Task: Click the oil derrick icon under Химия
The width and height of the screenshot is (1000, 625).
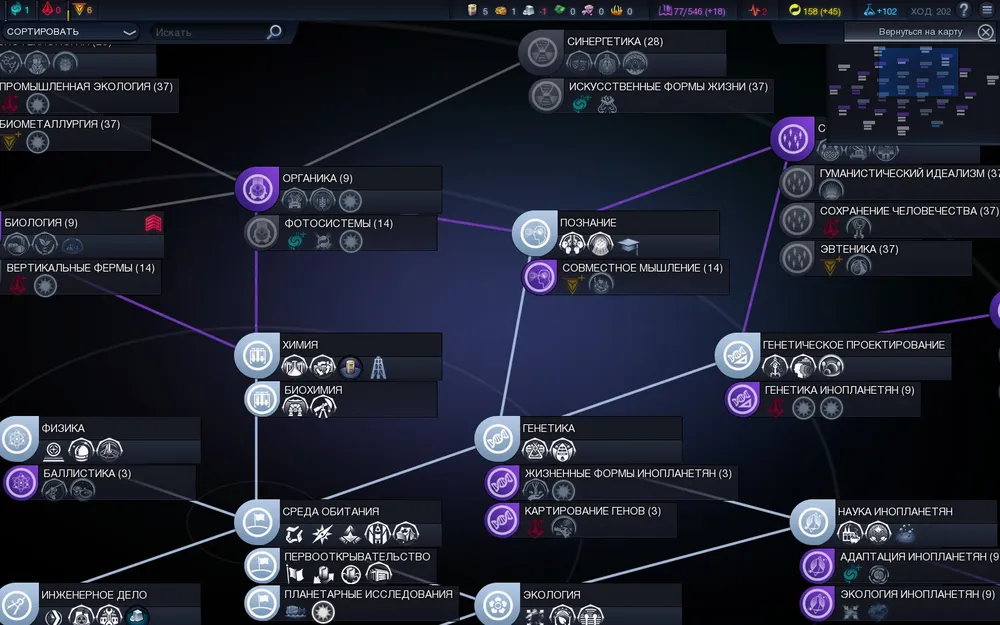Action: [x=378, y=368]
